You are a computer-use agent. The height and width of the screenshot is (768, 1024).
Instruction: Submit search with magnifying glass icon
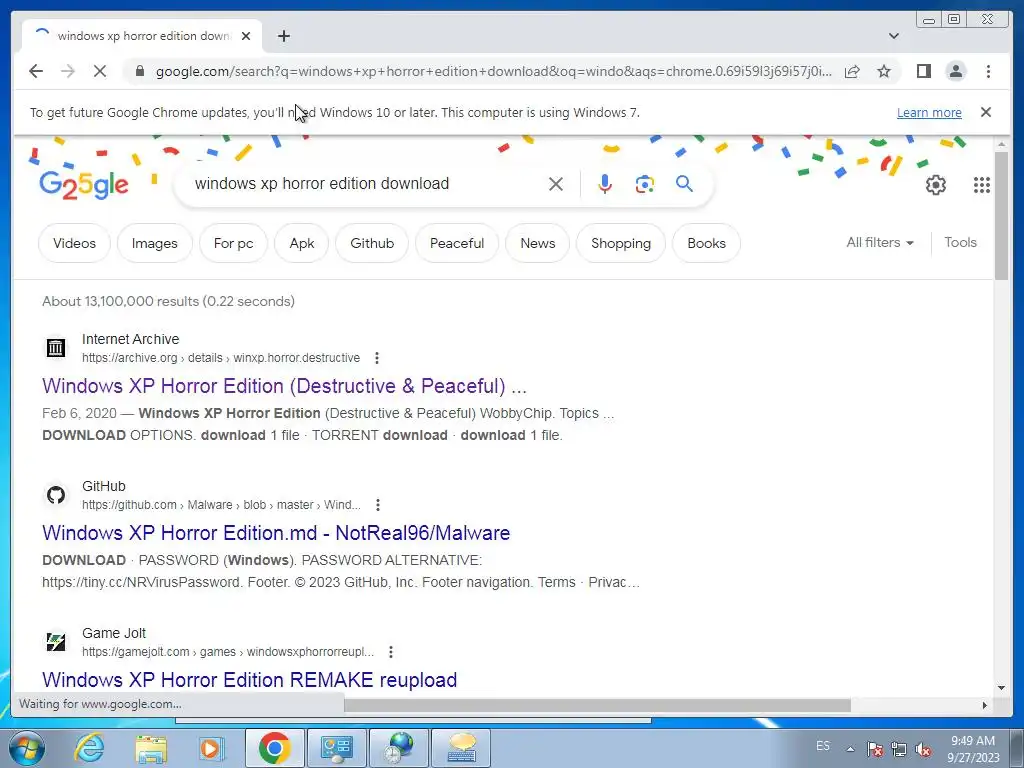pos(684,184)
